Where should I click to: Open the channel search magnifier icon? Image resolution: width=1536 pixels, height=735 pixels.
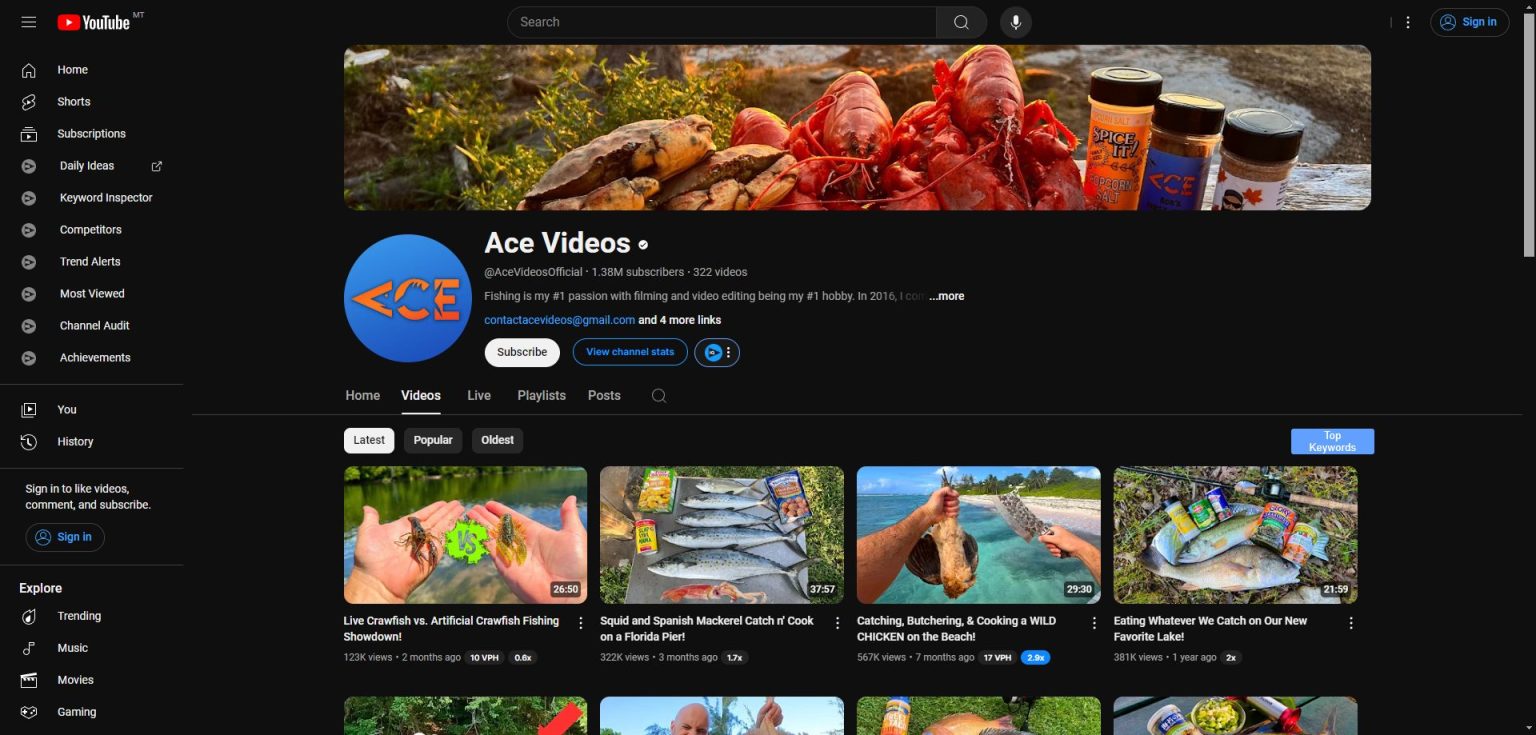point(658,396)
